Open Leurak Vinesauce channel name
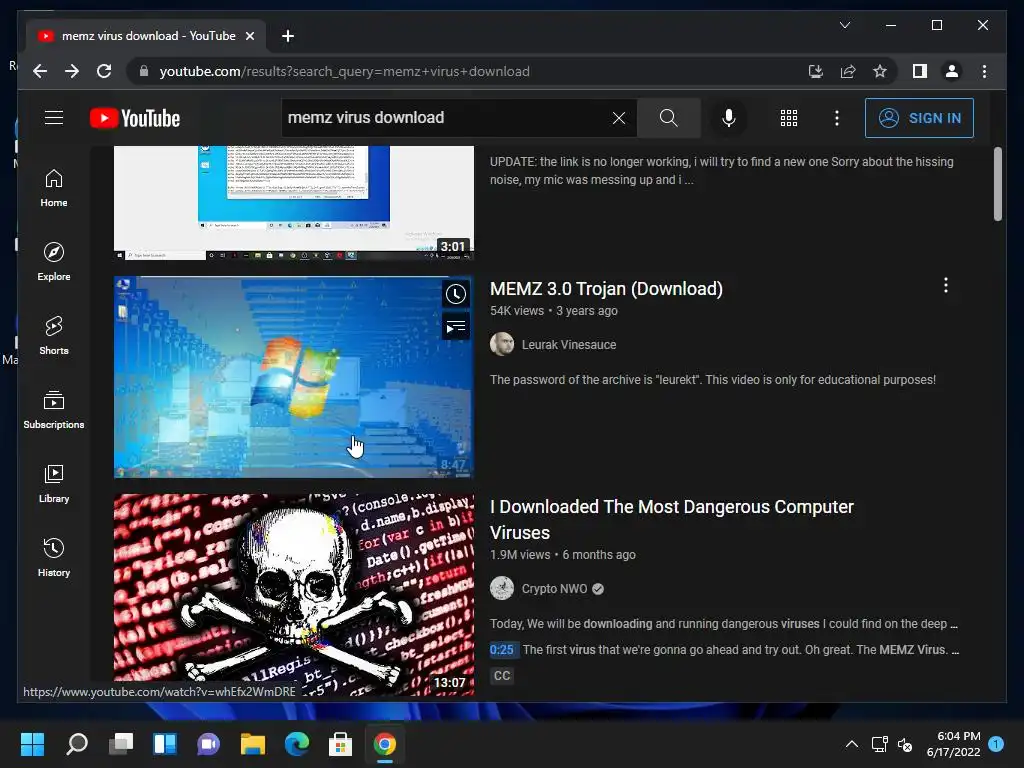Screen dimensions: 1024x768 [x=569, y=344]
